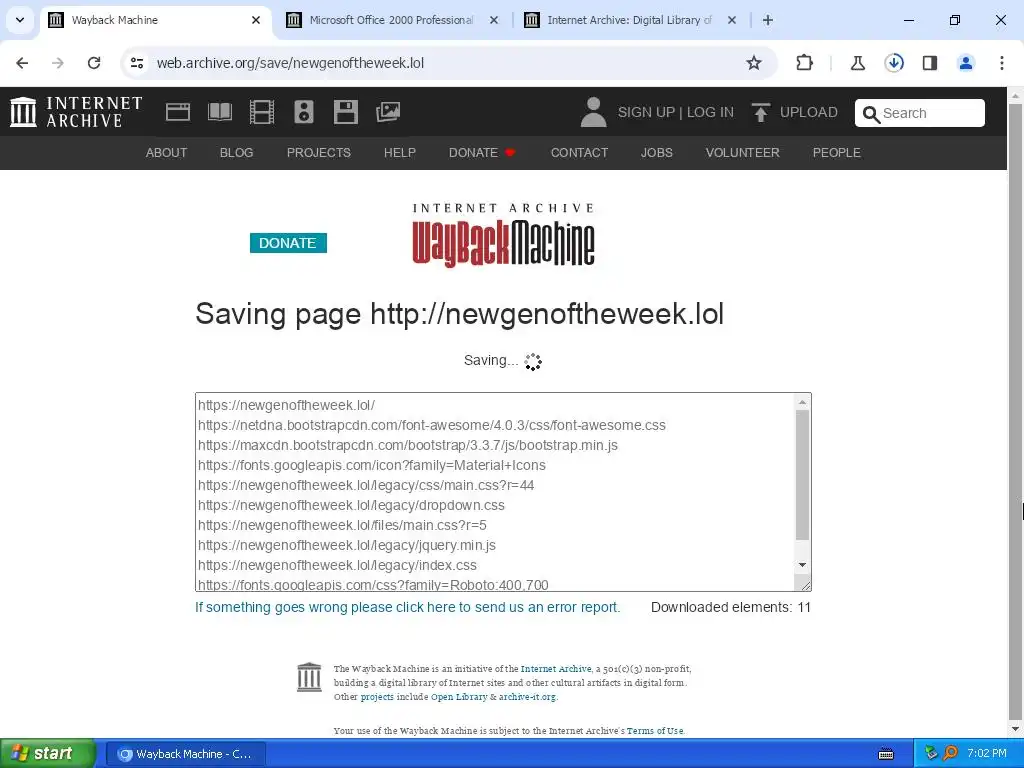The height and width of the screenshot is (768, 1024).
Task: Click the URL list scrollbar thumb
Action: 803,475
